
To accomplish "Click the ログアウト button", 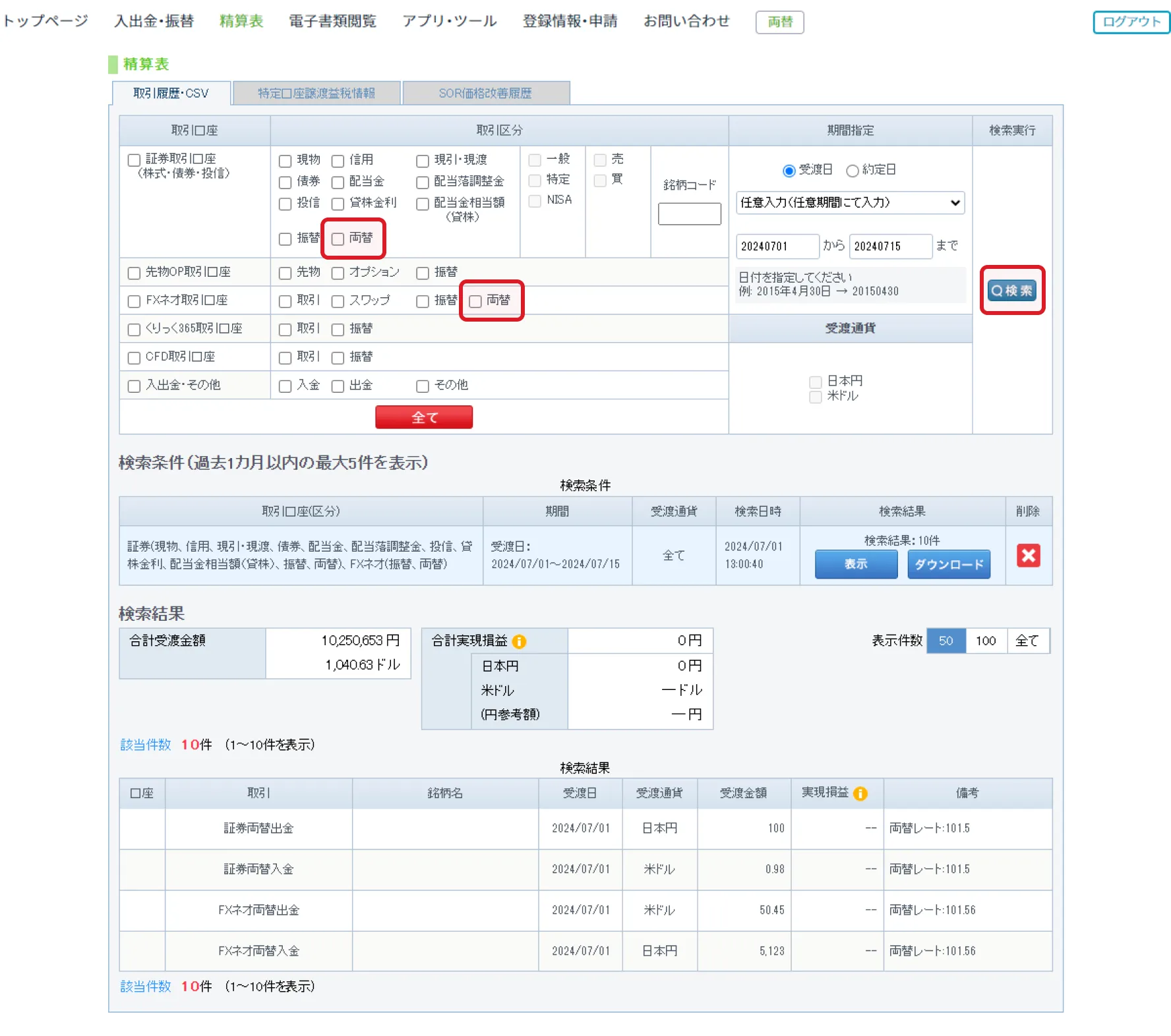I will [1131, 22].
